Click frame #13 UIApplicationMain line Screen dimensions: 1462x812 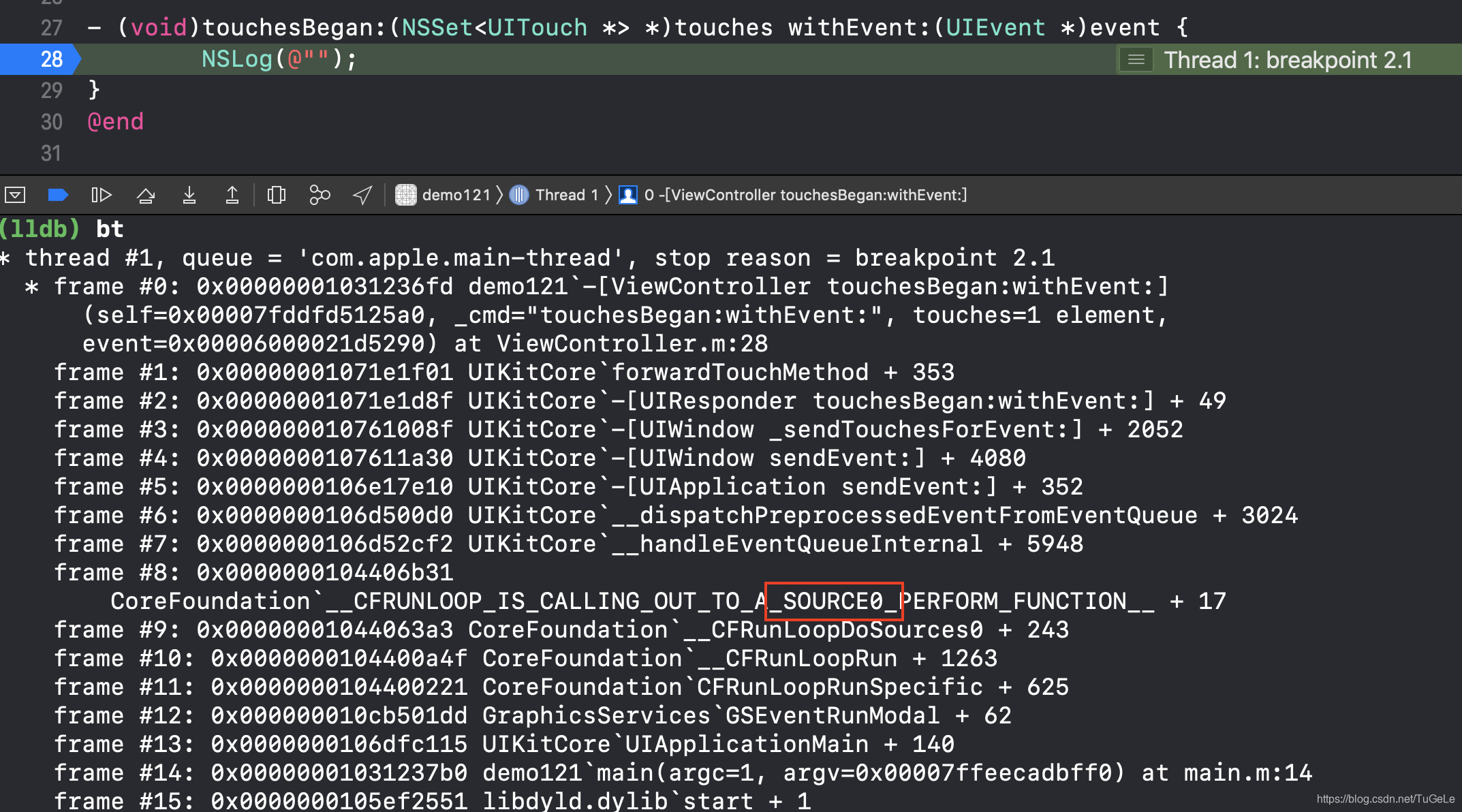click(504, 744)
